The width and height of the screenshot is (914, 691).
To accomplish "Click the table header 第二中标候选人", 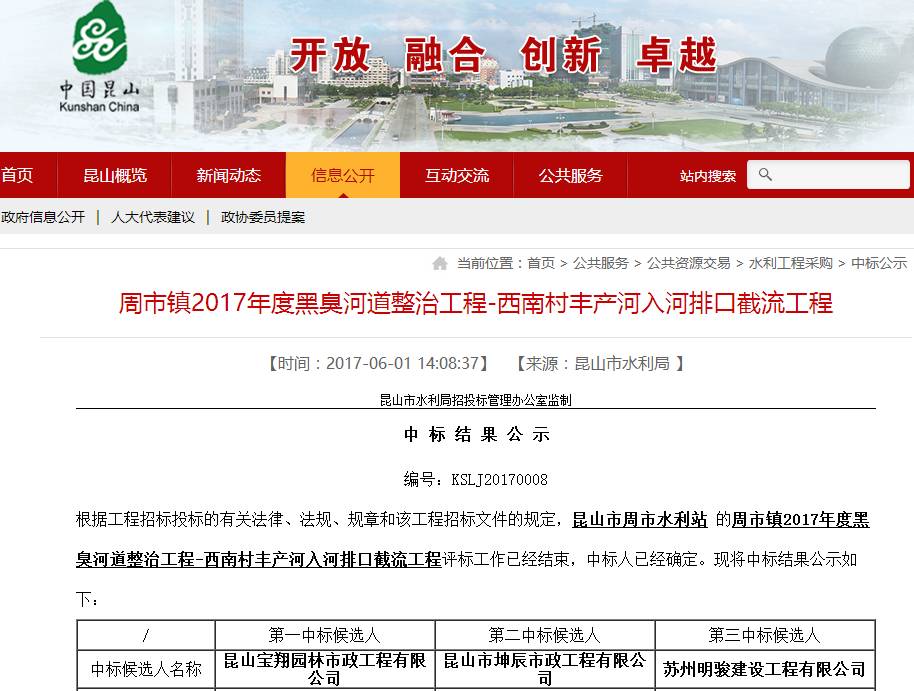I will [544, 635].
